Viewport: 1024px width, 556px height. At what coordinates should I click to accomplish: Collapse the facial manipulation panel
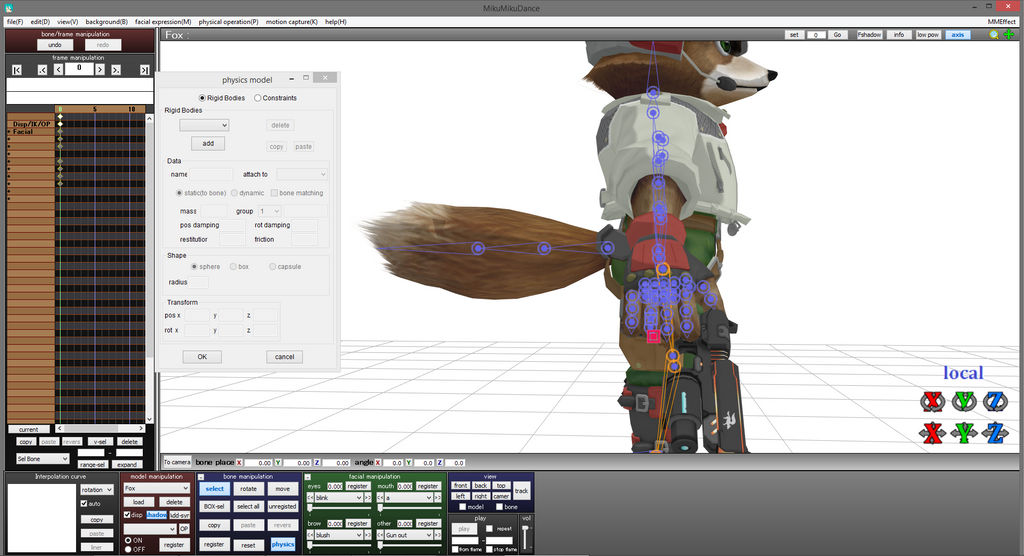point(308,477)
